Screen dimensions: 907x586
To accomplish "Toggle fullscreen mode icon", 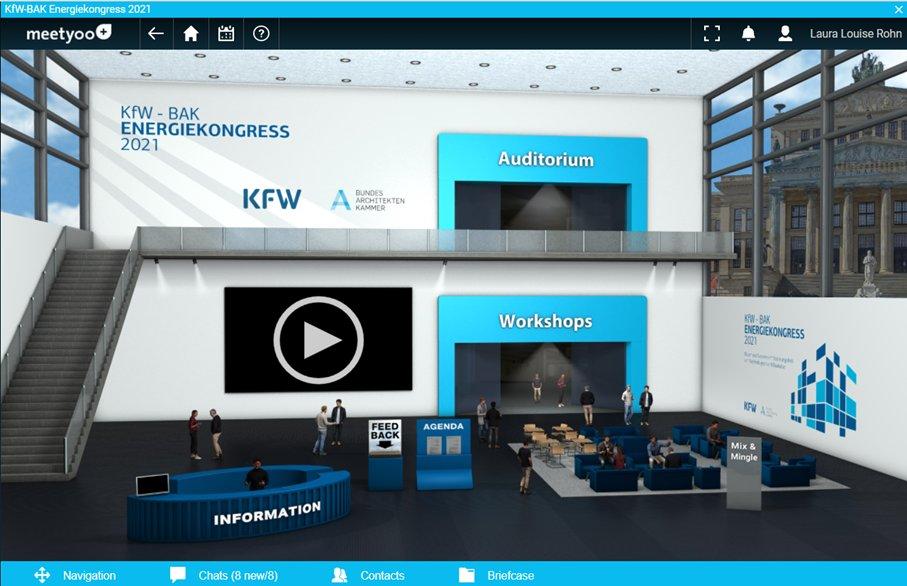I will coord(712,34).
